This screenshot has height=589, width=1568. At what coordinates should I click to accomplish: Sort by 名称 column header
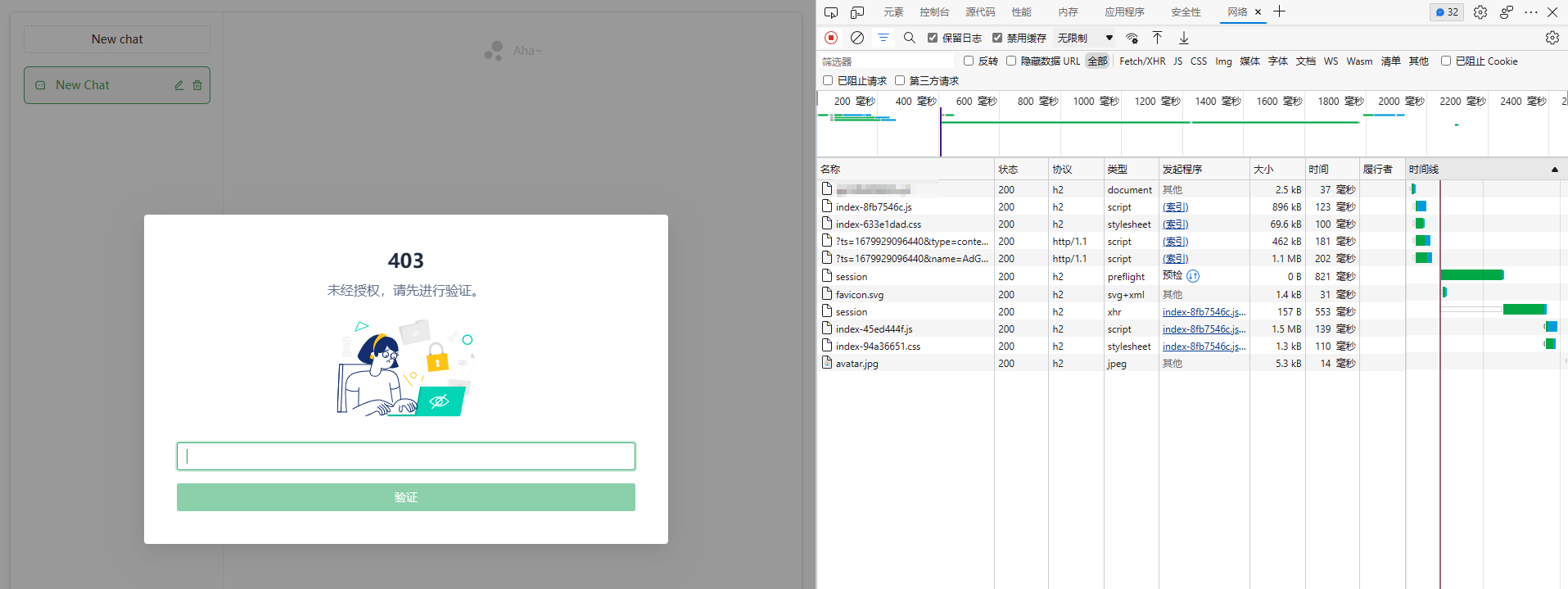[x=906, y=170]
